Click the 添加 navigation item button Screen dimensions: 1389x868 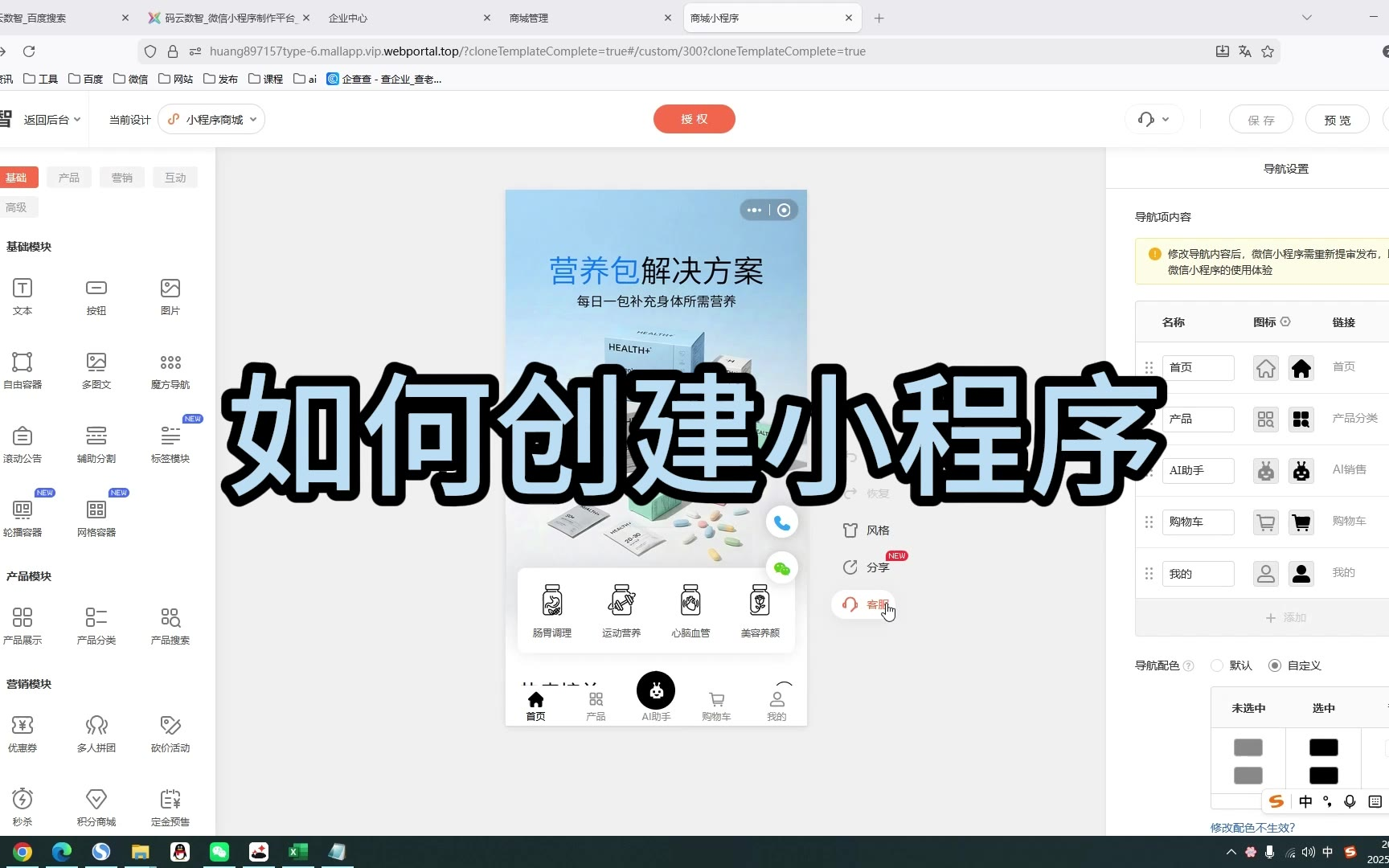click(1285, 618)
